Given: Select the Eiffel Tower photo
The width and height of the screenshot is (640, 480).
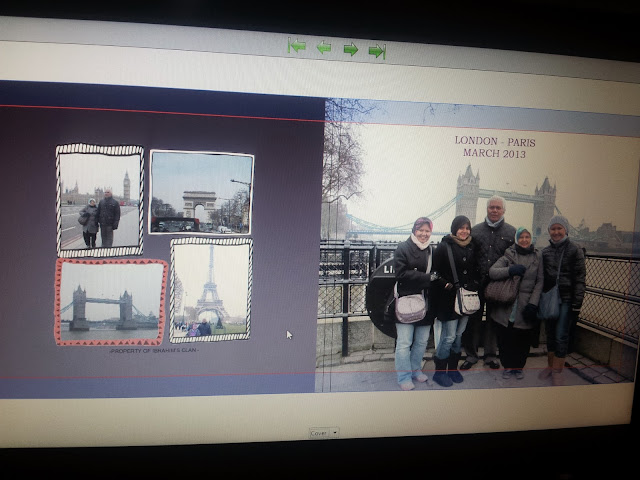Looking at the screenshot, I should pyautogui.click(x=211, y=290).
